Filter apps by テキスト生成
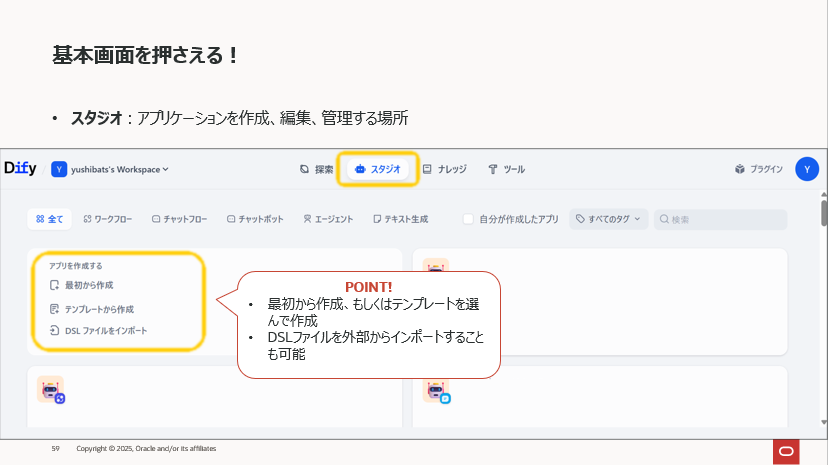The image size is (828, 465). click(400, 219)
